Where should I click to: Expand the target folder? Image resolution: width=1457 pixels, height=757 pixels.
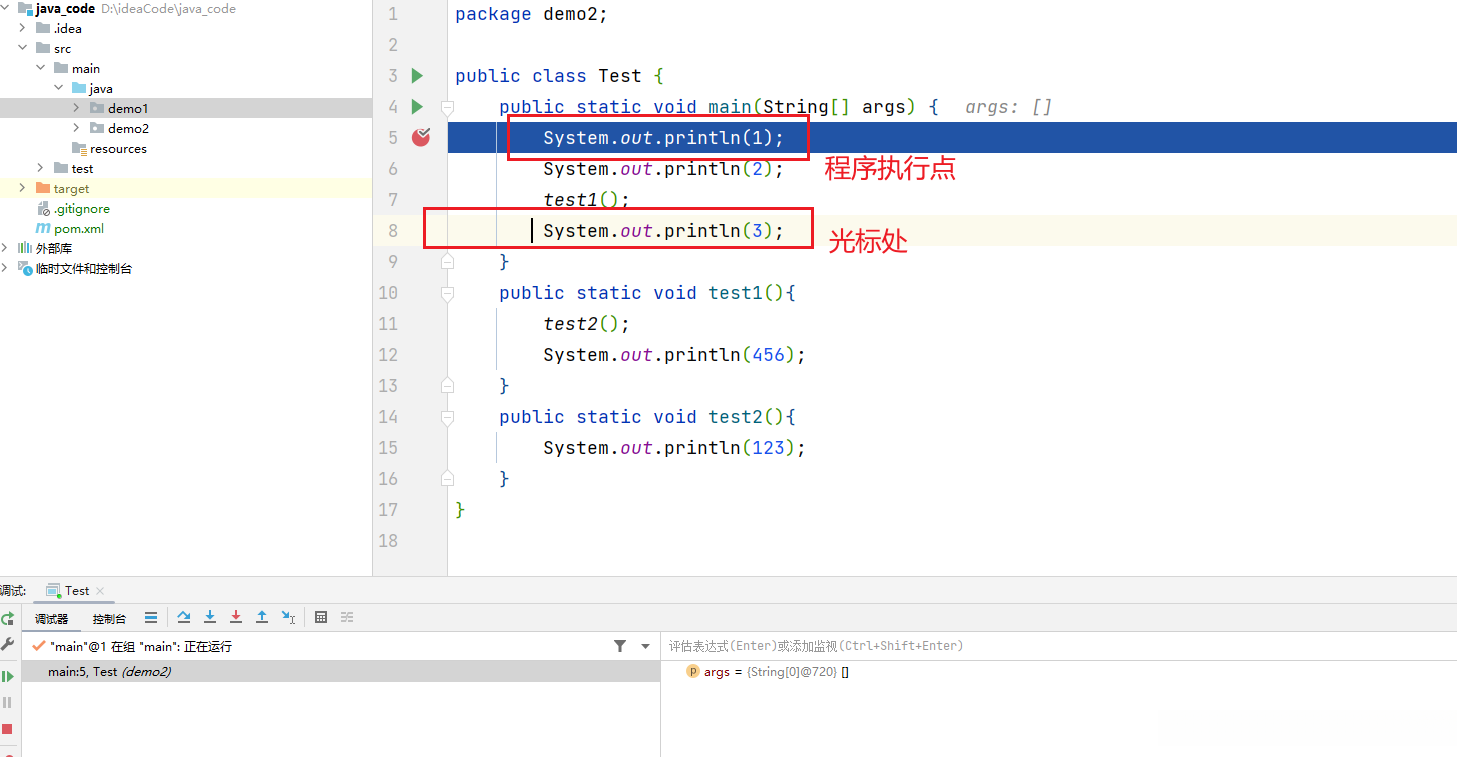(x=23, y=188)
